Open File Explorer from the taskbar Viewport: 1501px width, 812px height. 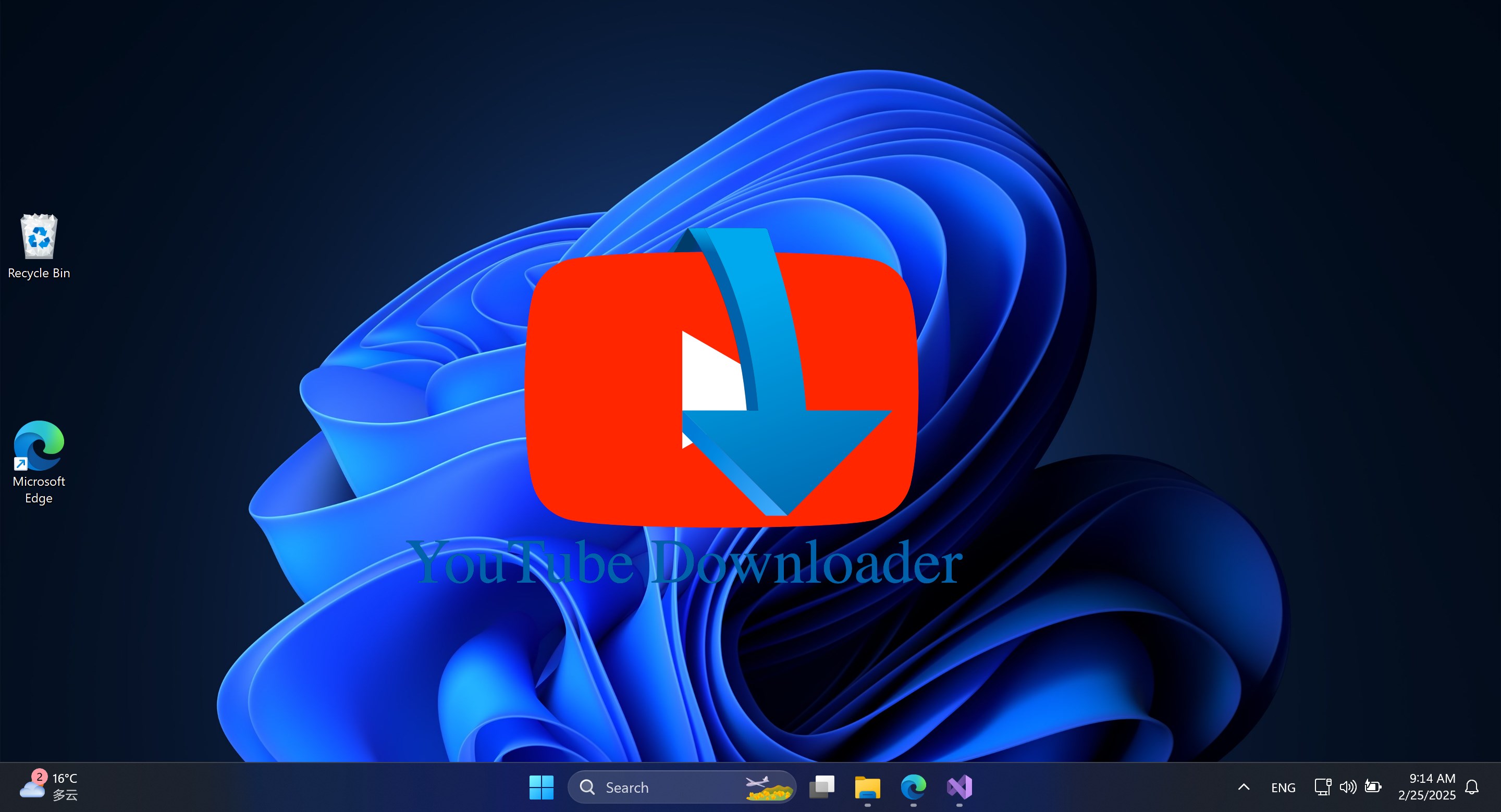click(x=867, y=788)
